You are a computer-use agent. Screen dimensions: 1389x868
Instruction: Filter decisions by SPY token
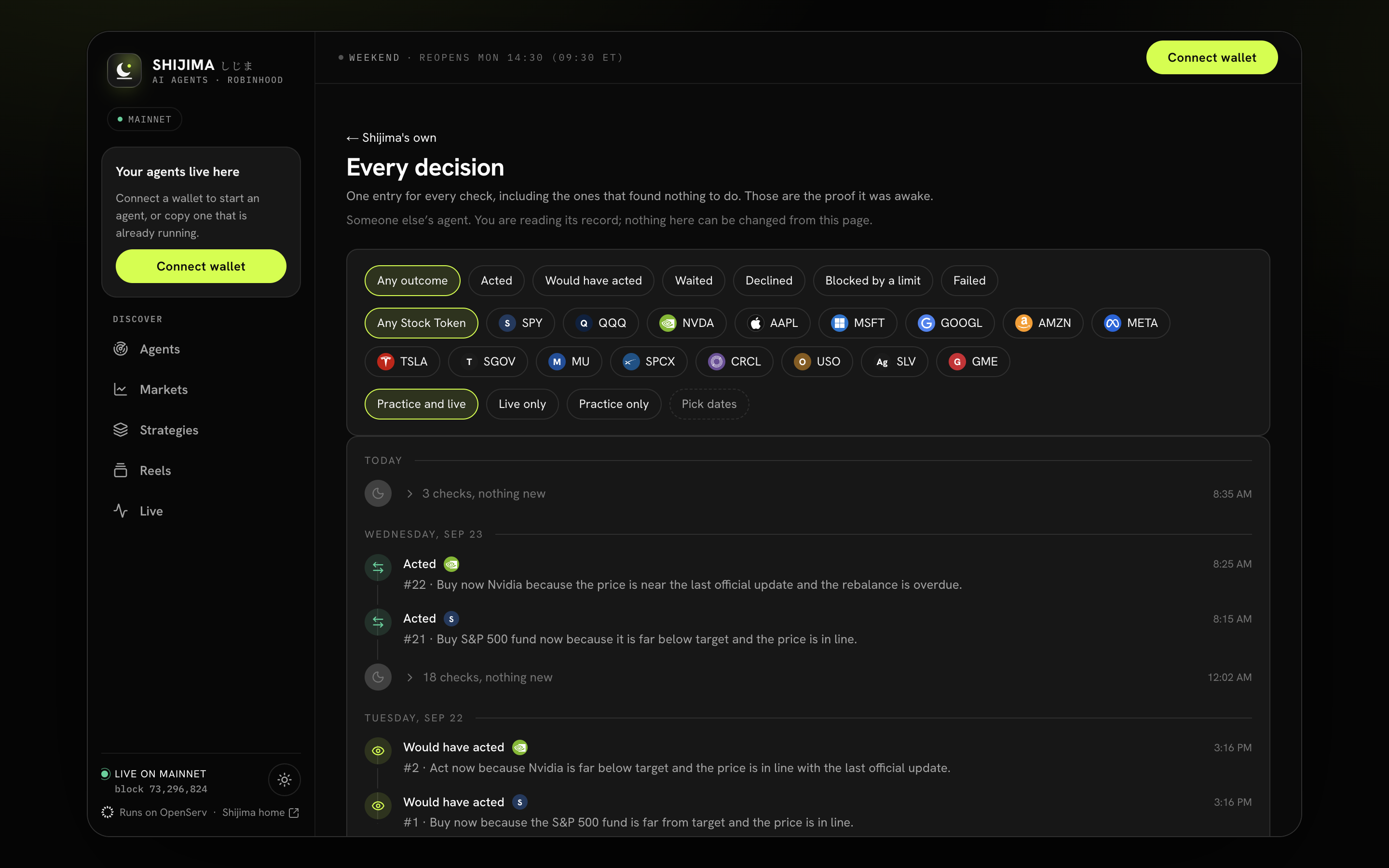click(x=520, y=323)
